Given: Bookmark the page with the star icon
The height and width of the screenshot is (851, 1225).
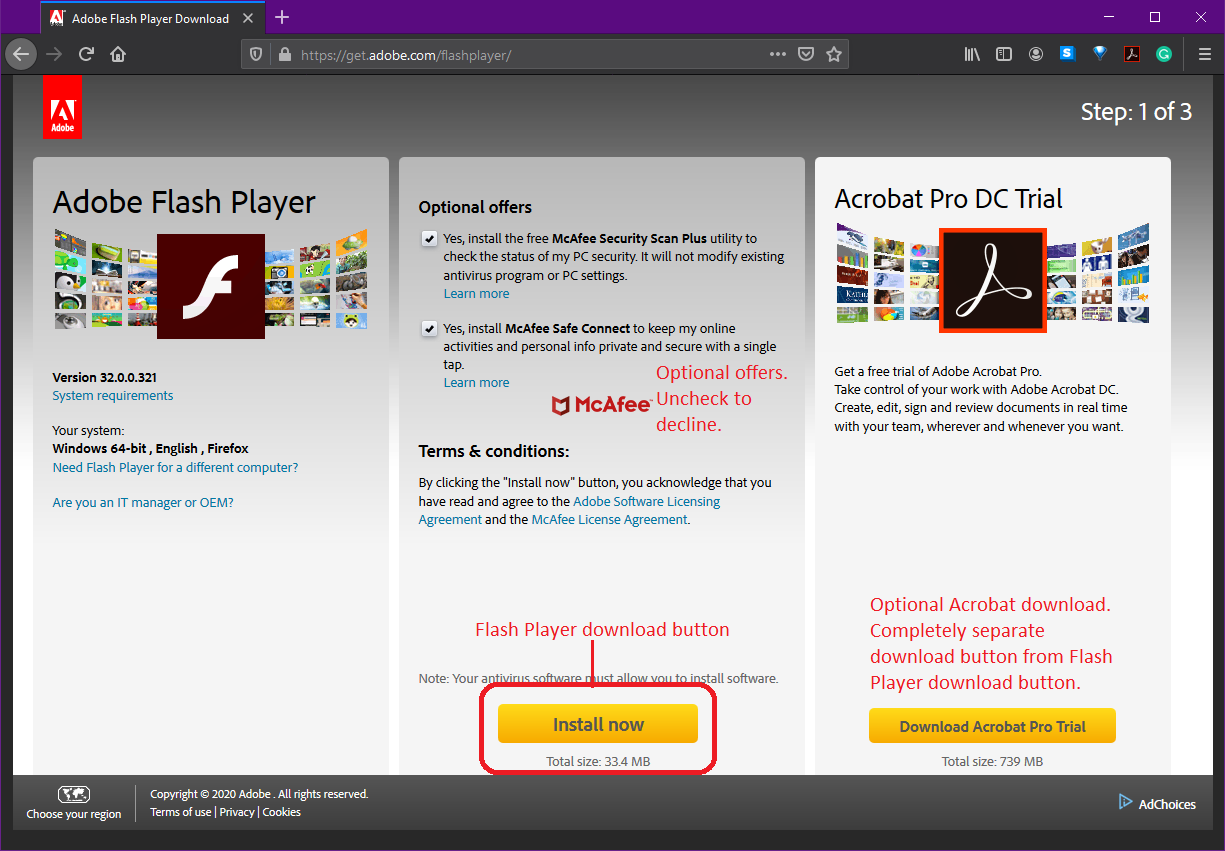Looking at the screenshot, I should coord(835,54).
